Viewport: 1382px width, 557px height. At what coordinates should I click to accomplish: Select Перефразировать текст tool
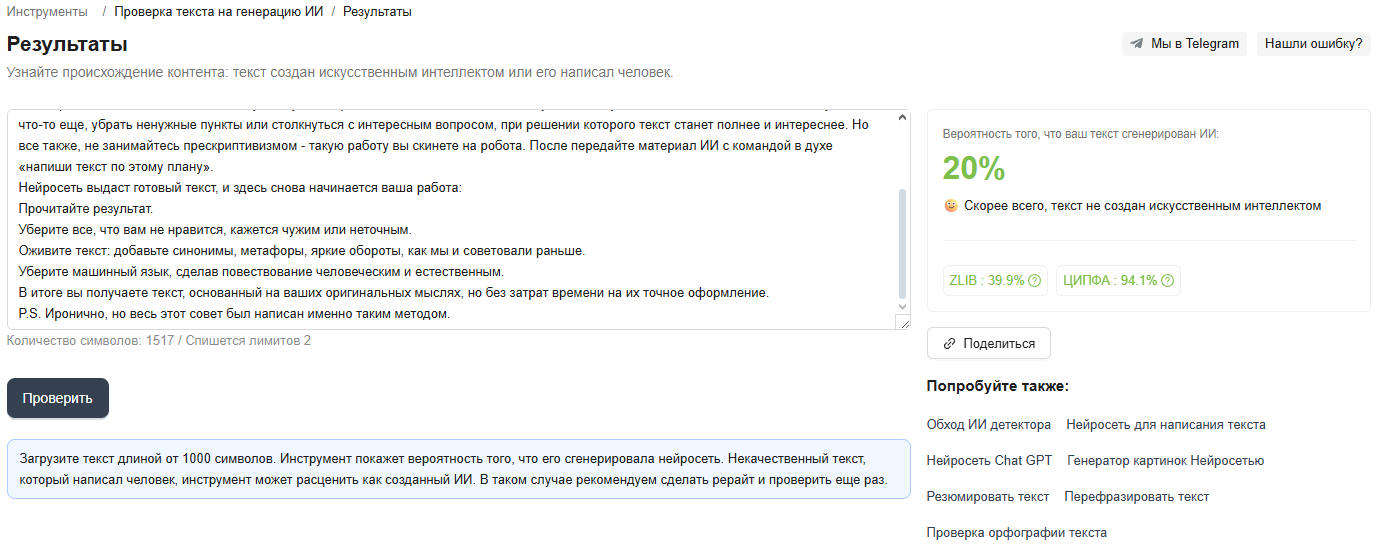[1136, 497]
